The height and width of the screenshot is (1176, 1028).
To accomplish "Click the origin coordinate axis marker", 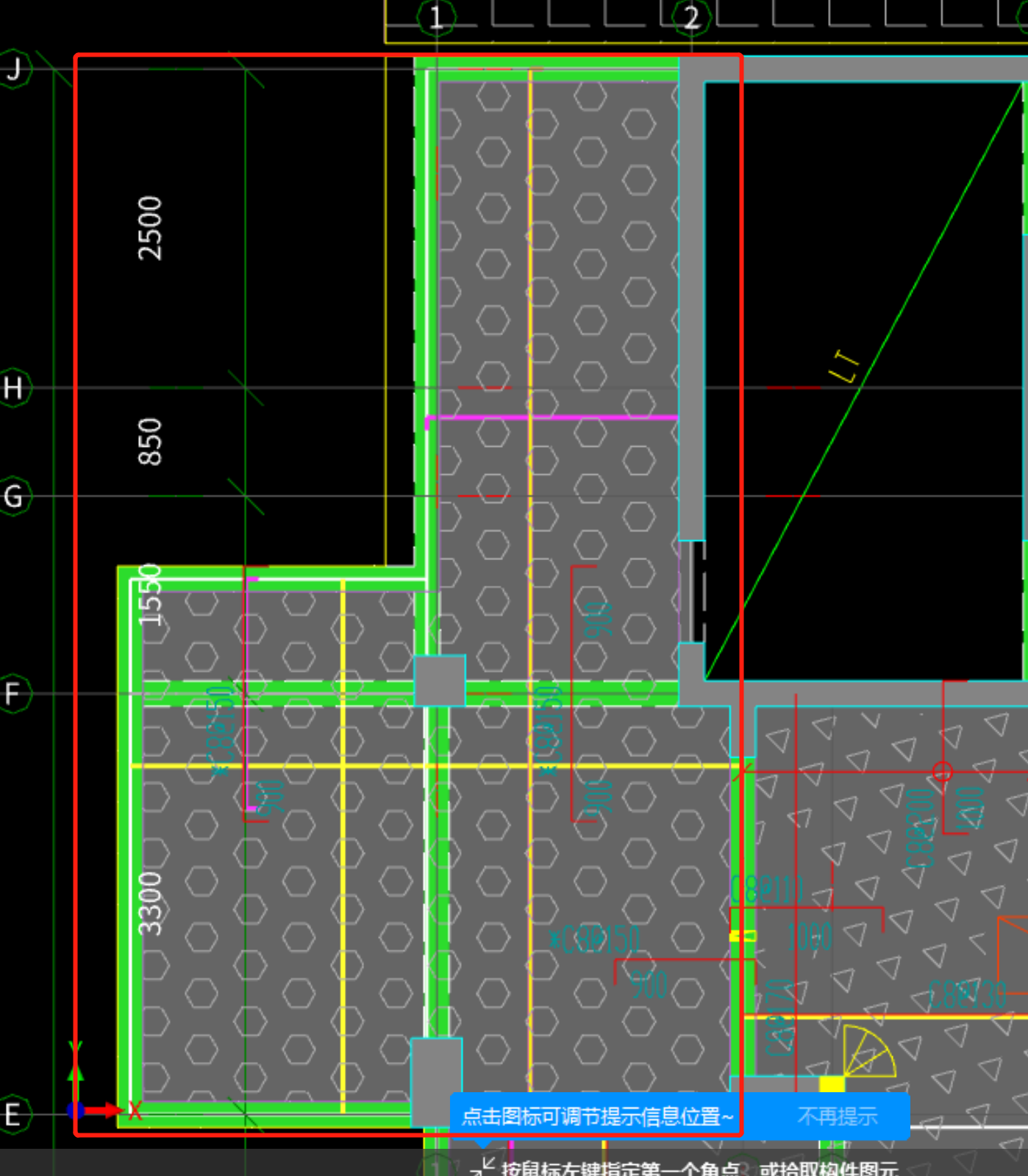I will [76, 1110].
